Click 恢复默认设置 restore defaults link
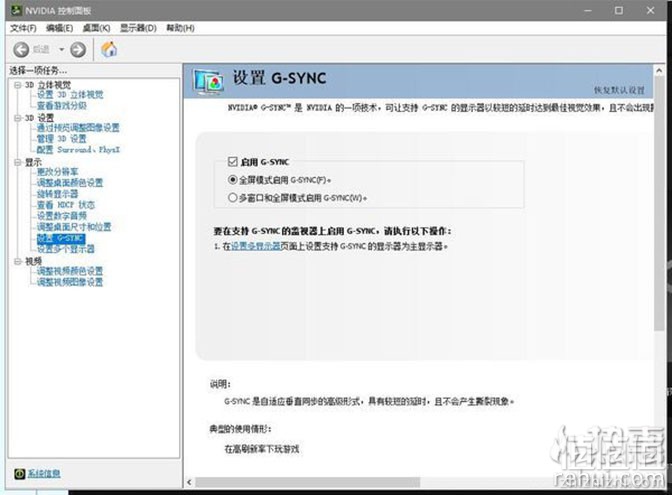 (619, 90)
